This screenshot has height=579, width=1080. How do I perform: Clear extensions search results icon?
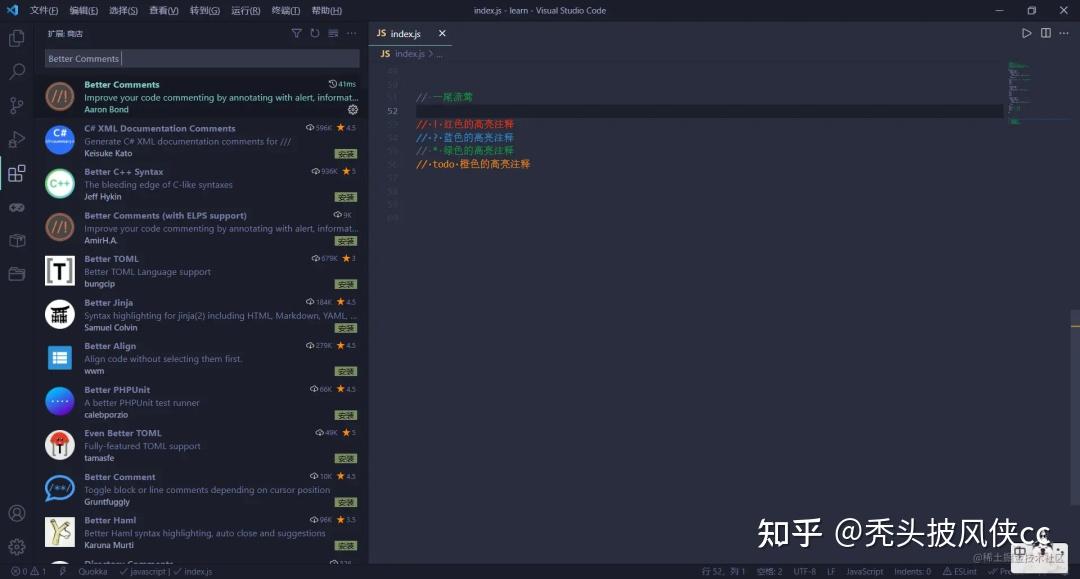333,33
